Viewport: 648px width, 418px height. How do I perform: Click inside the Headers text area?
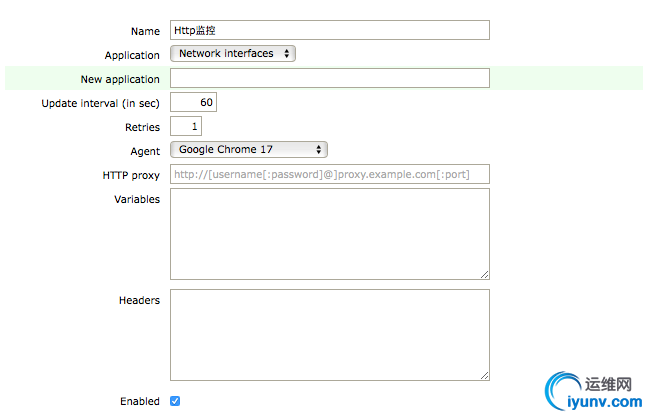pos(329,334)
